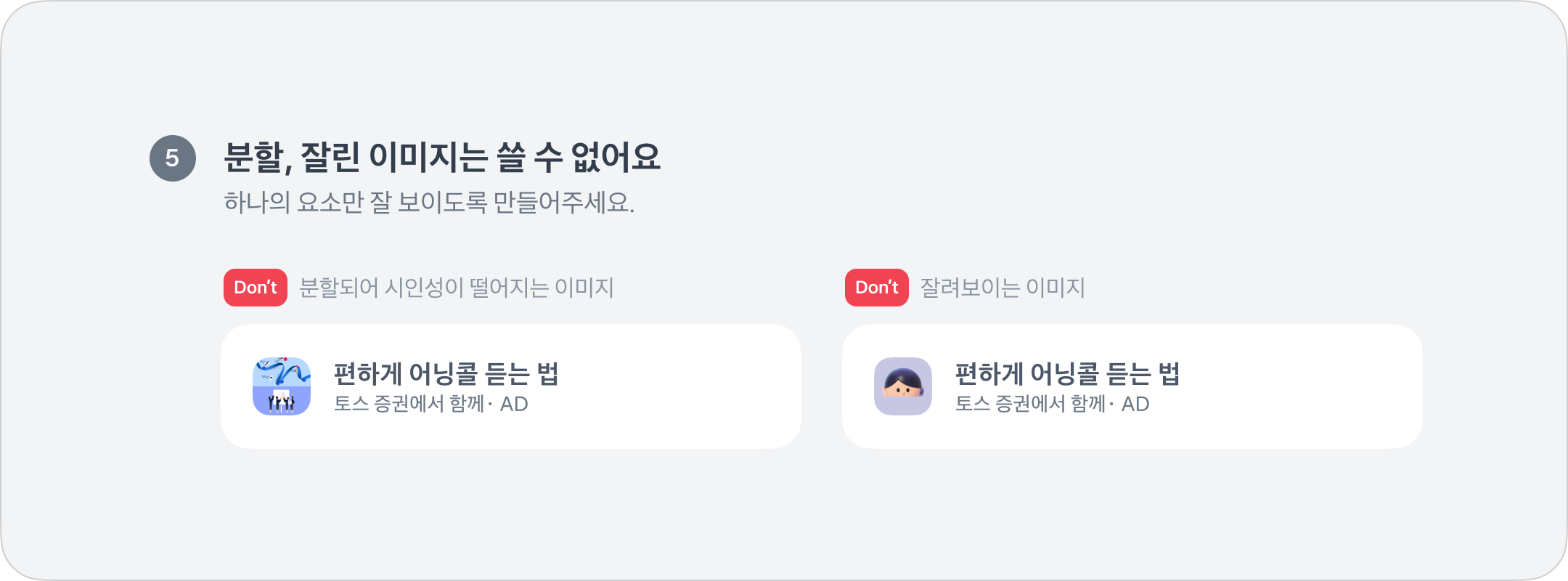Open 편하게 어닝콜 듣는 법 title in left card
This screenshot has width=1568, height=581.
(446, 374)
